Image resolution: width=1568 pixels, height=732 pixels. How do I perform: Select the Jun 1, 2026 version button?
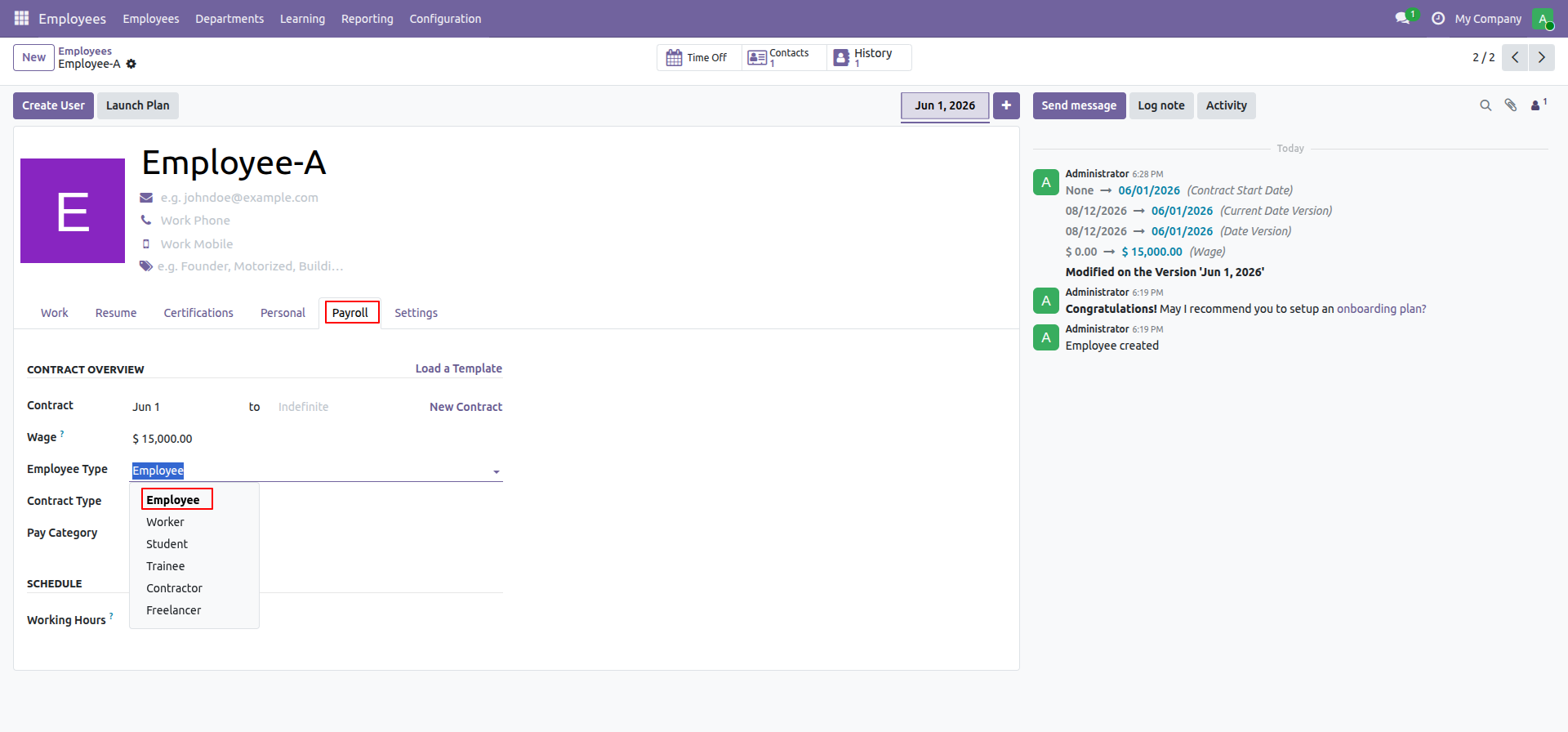[x=945, y=105]
